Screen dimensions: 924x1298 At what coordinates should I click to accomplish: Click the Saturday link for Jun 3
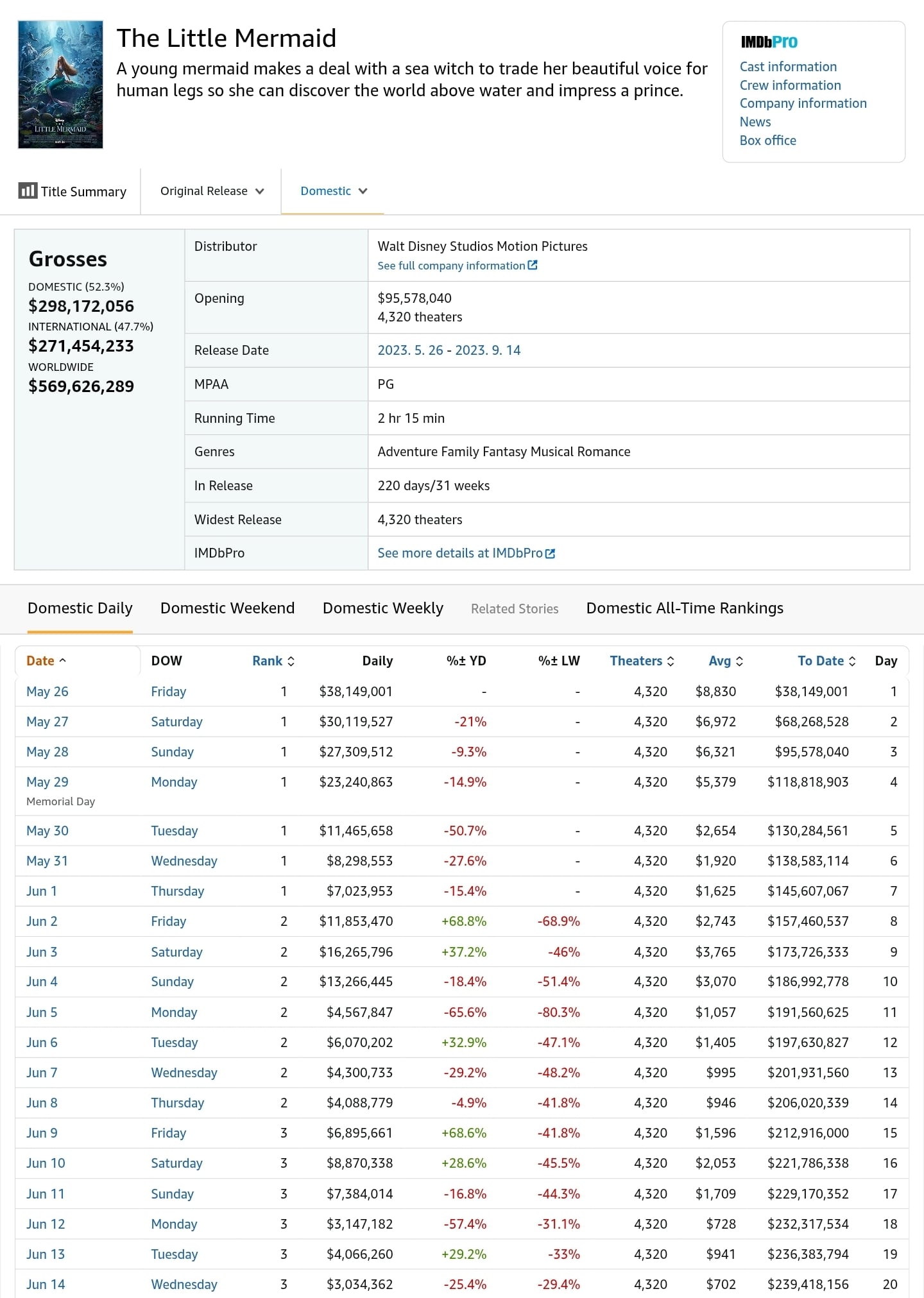176,952
